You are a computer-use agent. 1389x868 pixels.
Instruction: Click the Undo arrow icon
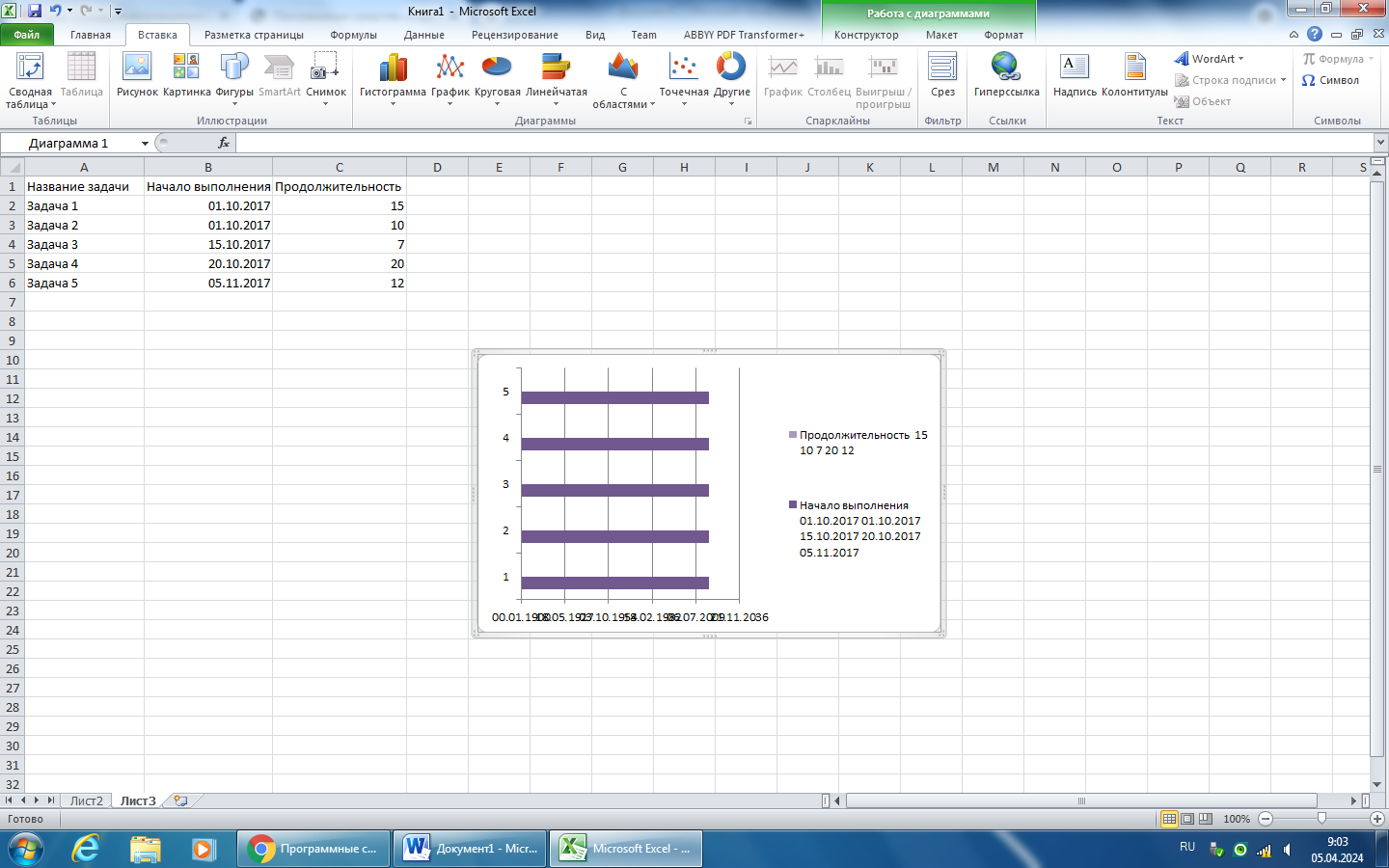pyautogui.click(x=56, y=11)
